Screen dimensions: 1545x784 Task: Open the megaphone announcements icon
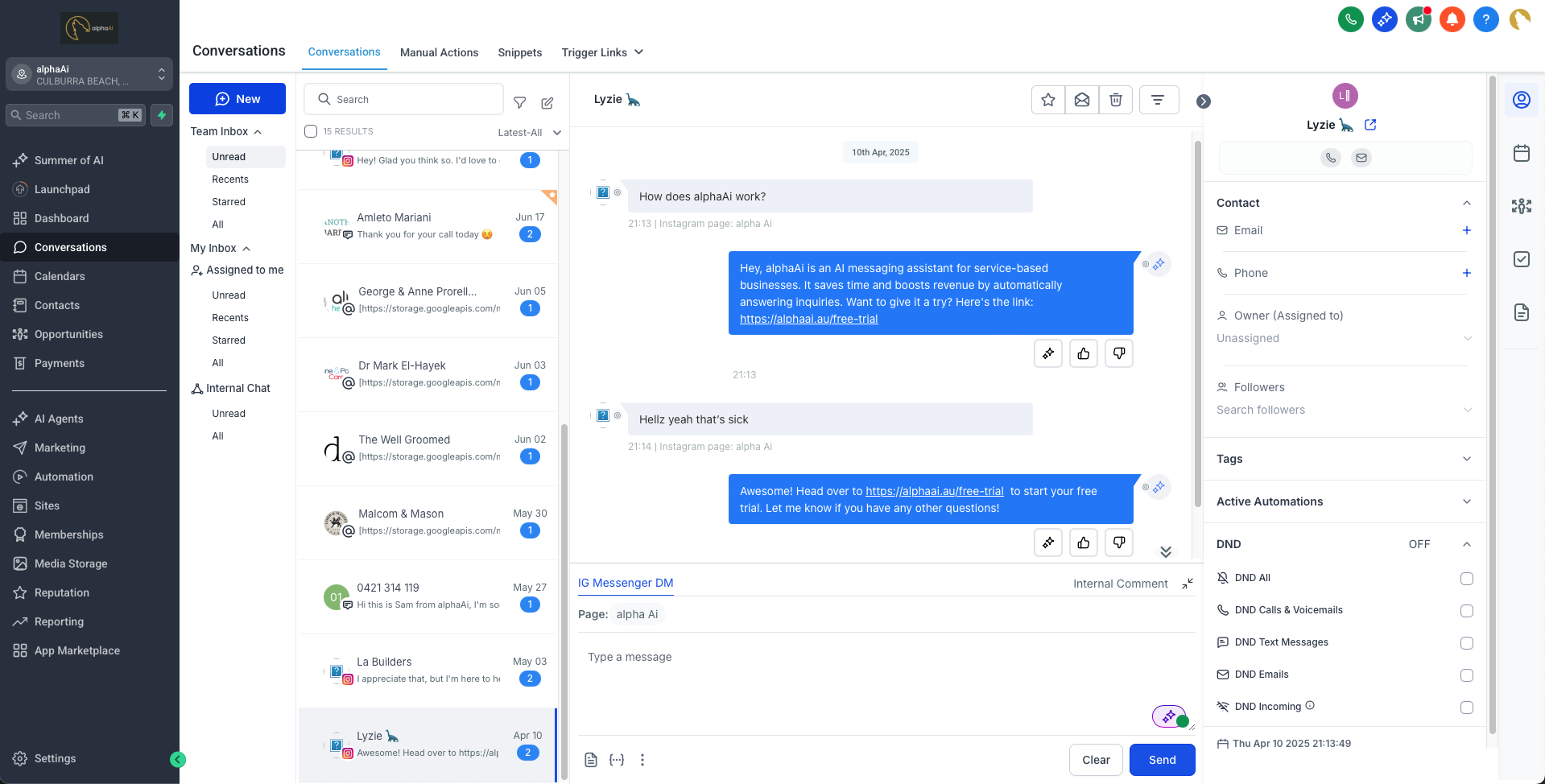point(1418,19)
